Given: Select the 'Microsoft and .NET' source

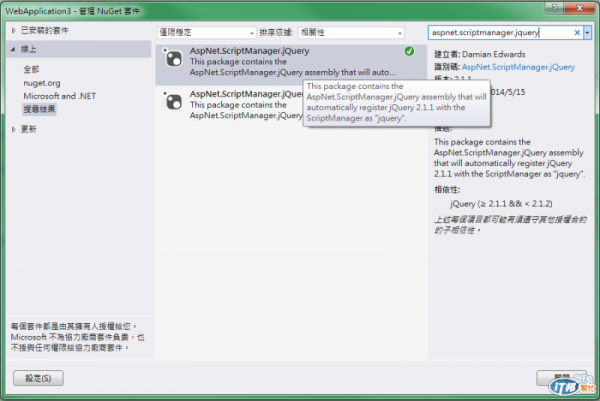Looking at the screenshot, I should pos(60,96).
